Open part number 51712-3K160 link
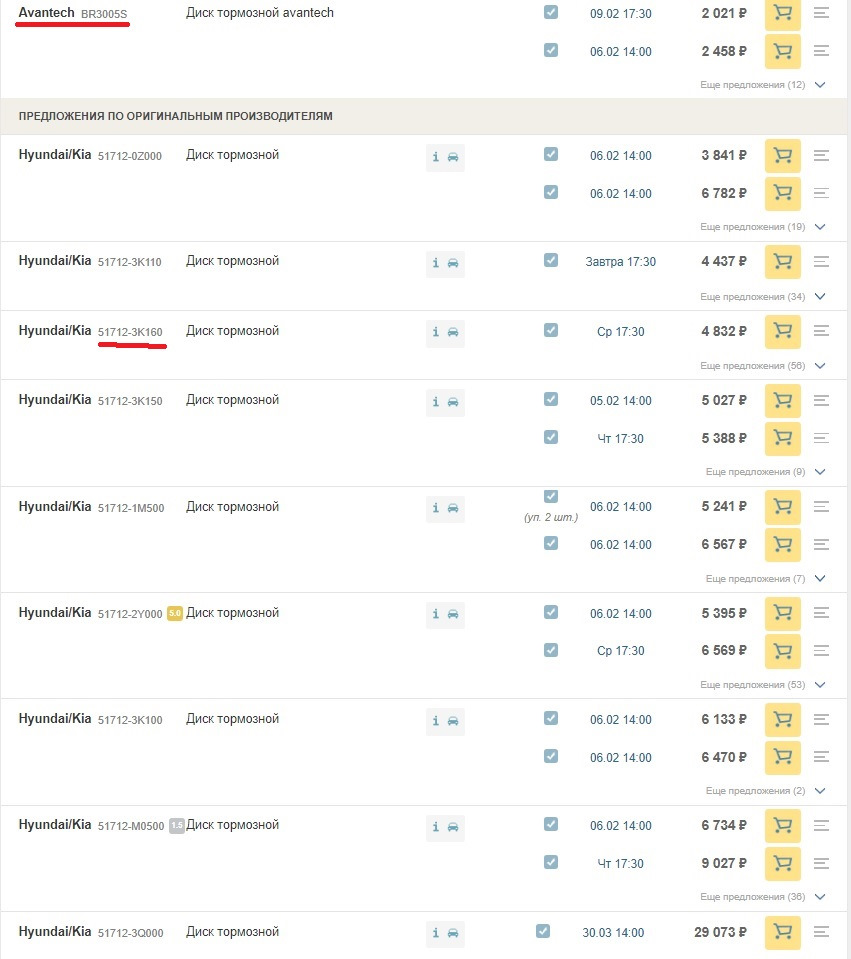Viewport: 851px width, 959px height. coord(130,332)
